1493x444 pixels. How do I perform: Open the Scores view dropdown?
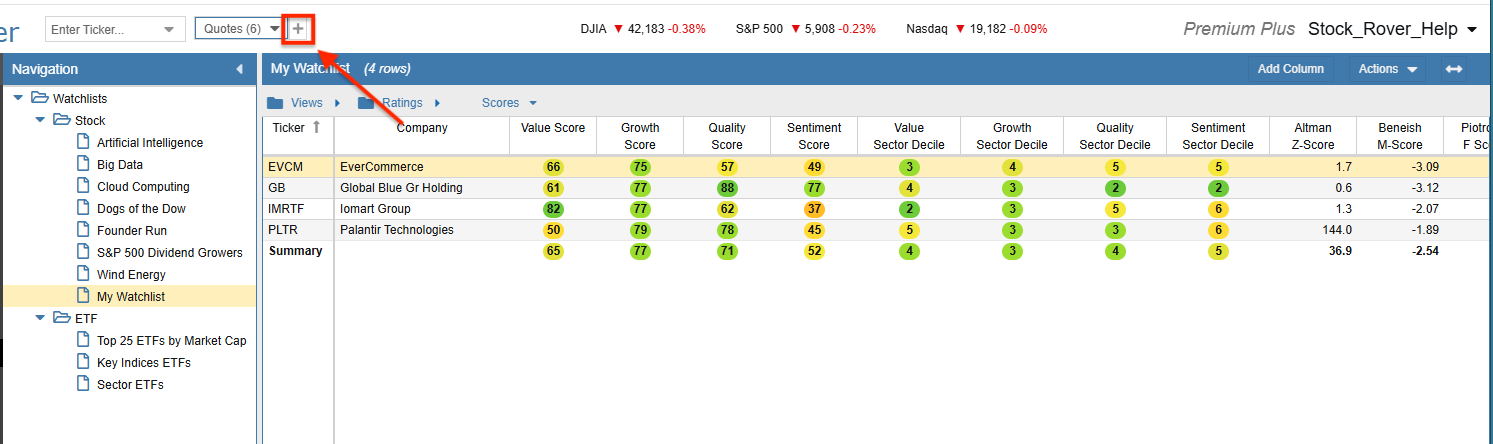[509, 103]
